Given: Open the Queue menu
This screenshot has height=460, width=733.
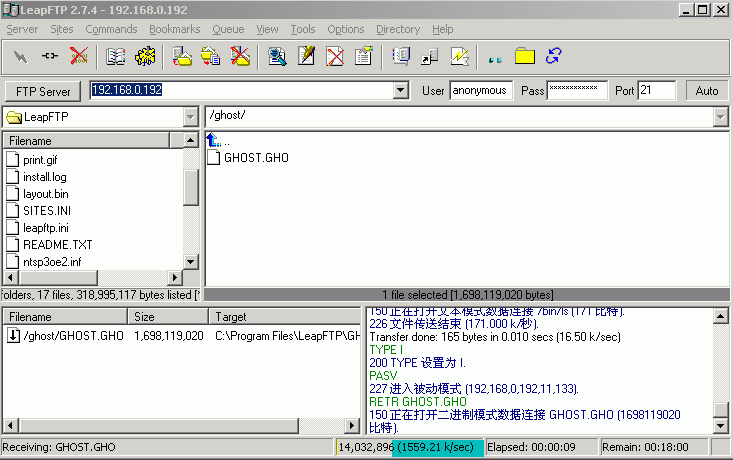Looking at the screenshot, I should tap(228, 29).
